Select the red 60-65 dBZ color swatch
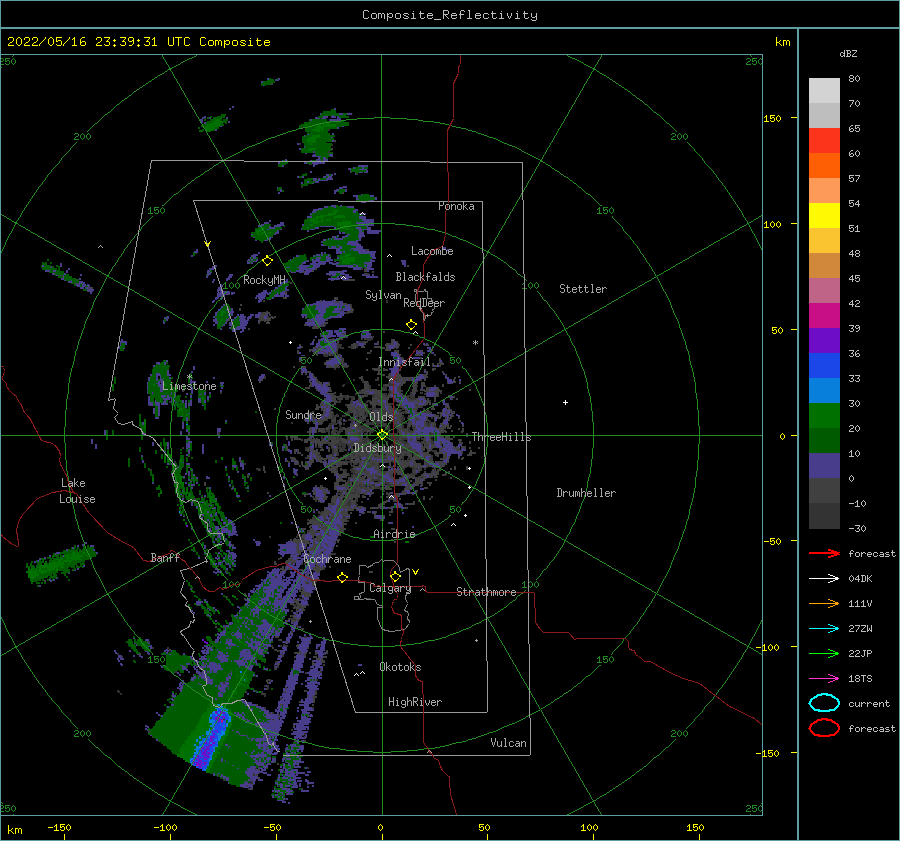Image resolution: width=900 pixels, height=841 pixels. click(824, 141)
